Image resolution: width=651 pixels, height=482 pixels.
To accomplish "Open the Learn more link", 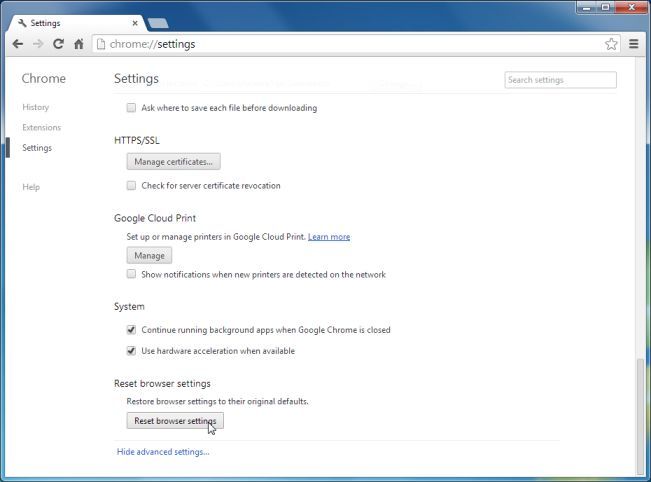I will (329, 237).
